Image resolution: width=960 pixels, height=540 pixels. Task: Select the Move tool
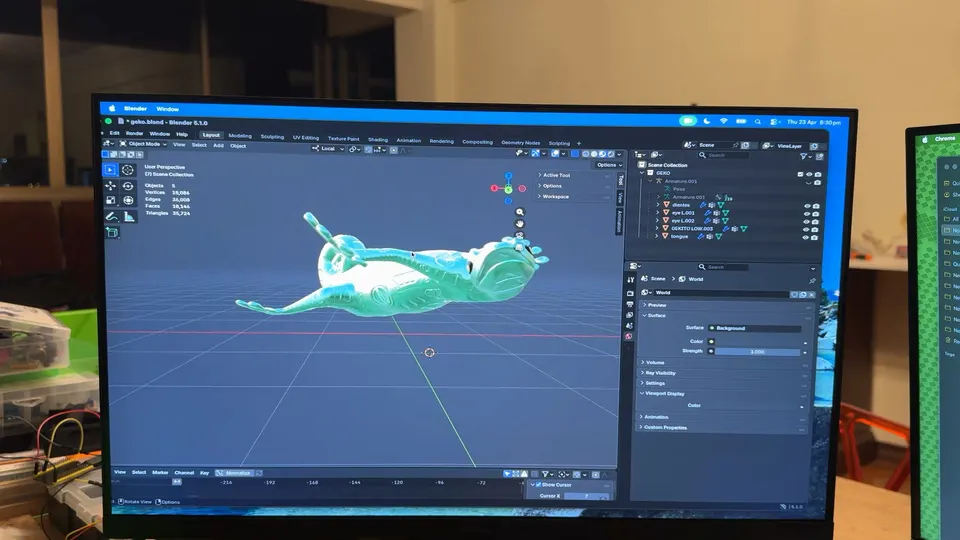(x=110, y=186)
